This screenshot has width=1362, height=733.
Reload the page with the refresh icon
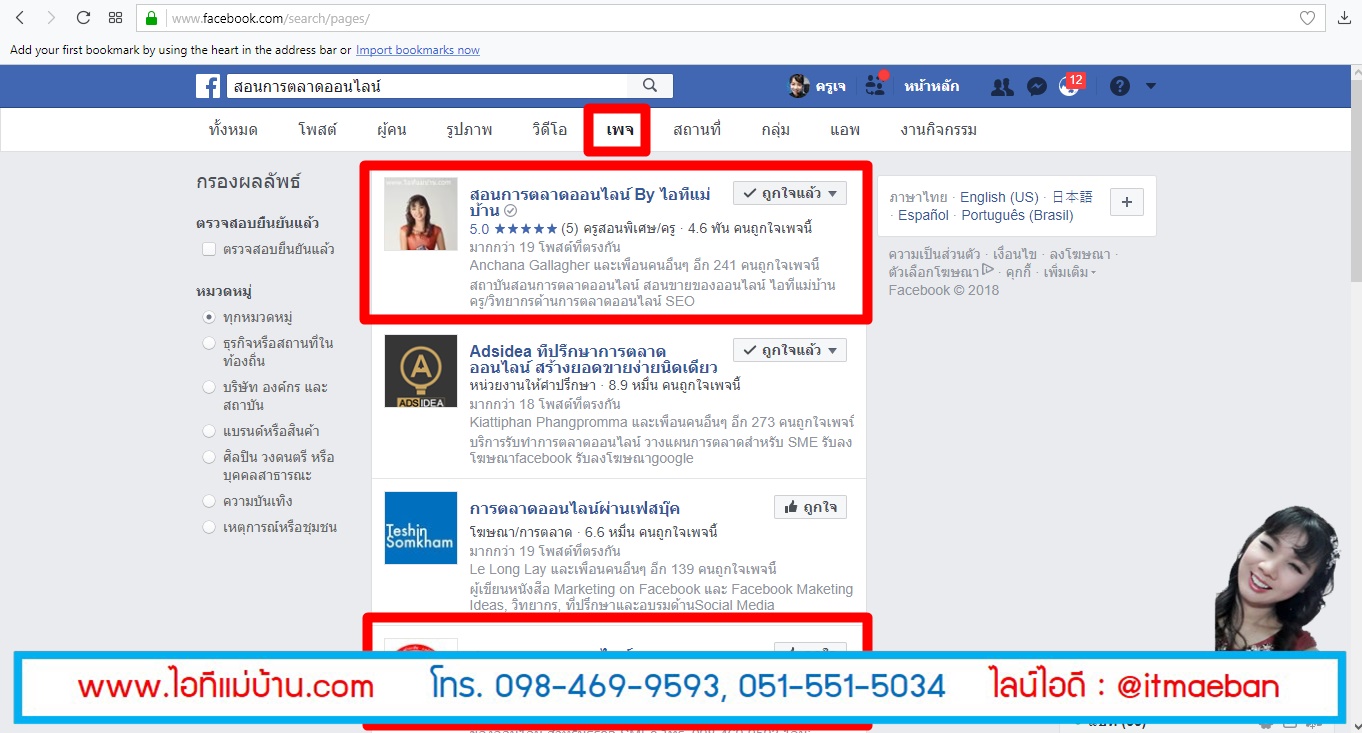pyautogui.click(x=83, y=18)
